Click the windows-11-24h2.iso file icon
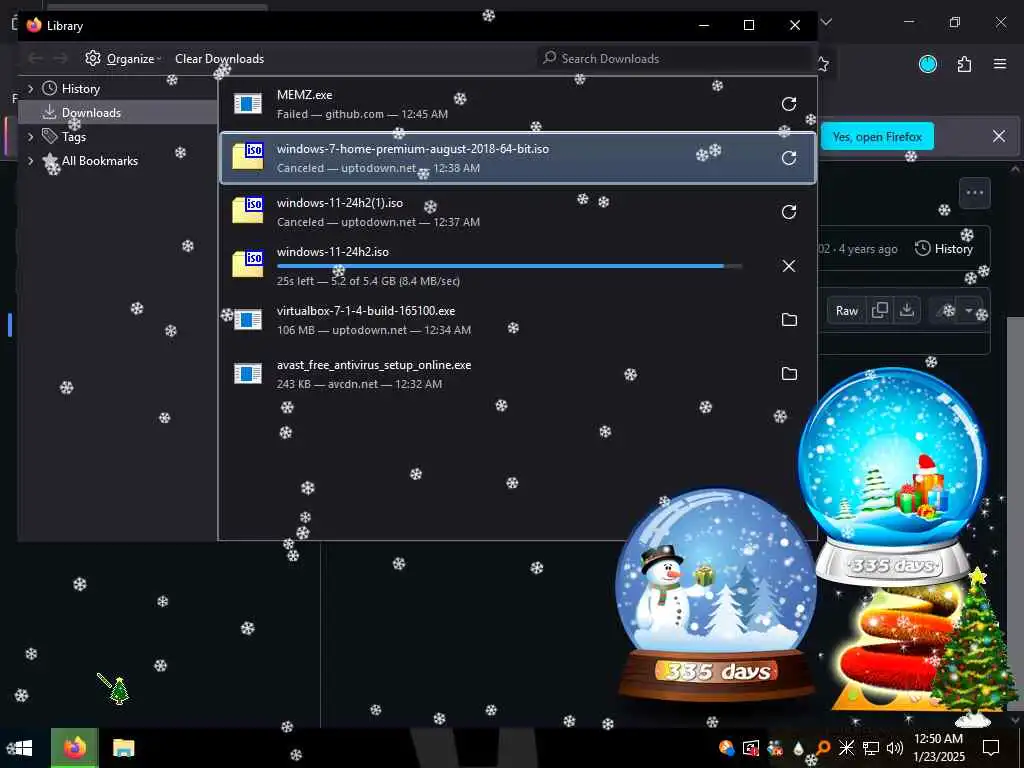Viewport: 1024px width, 768px height. tap(248, 264)
